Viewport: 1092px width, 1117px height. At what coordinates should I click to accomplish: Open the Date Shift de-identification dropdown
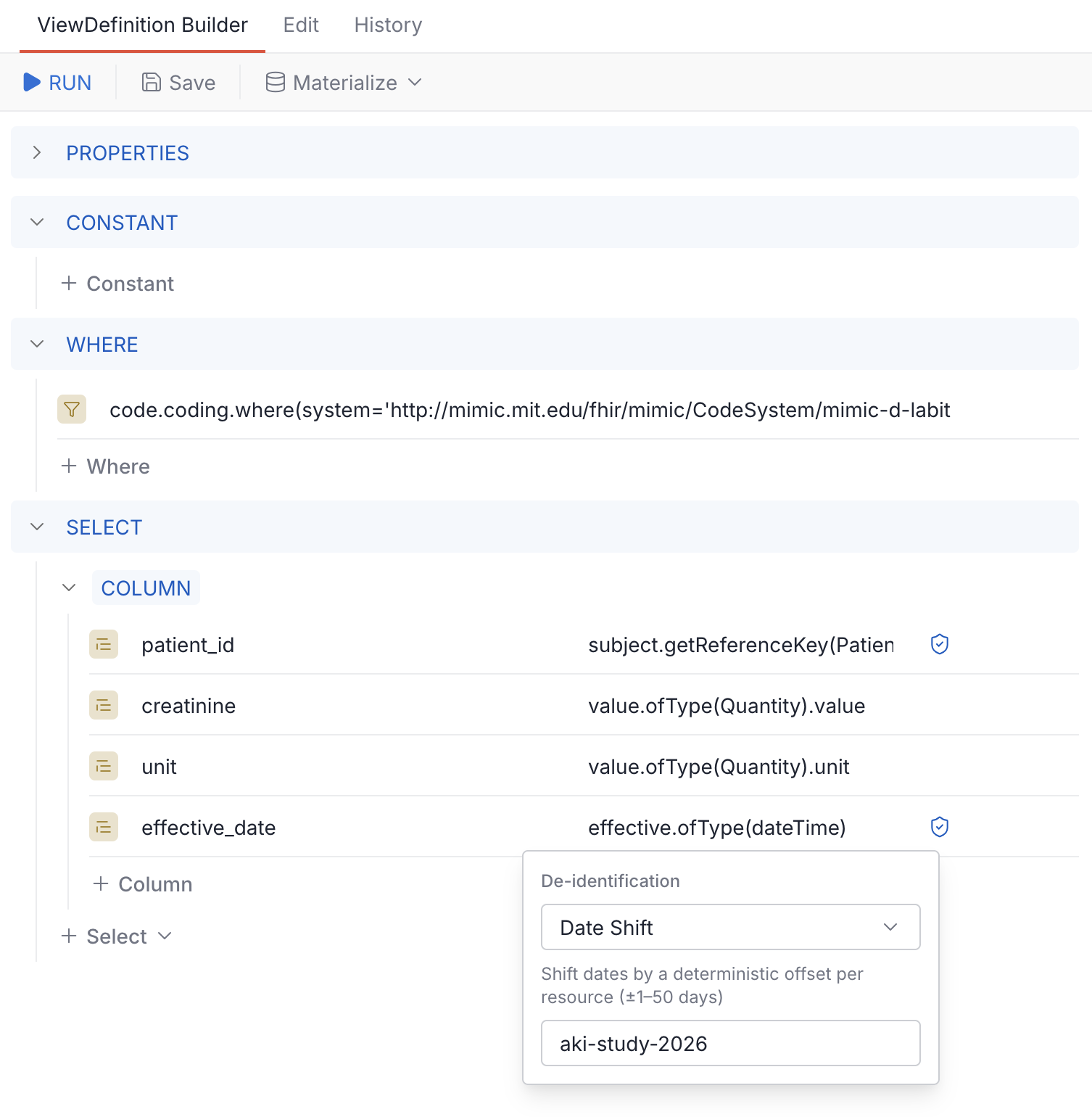click(729, 927)
